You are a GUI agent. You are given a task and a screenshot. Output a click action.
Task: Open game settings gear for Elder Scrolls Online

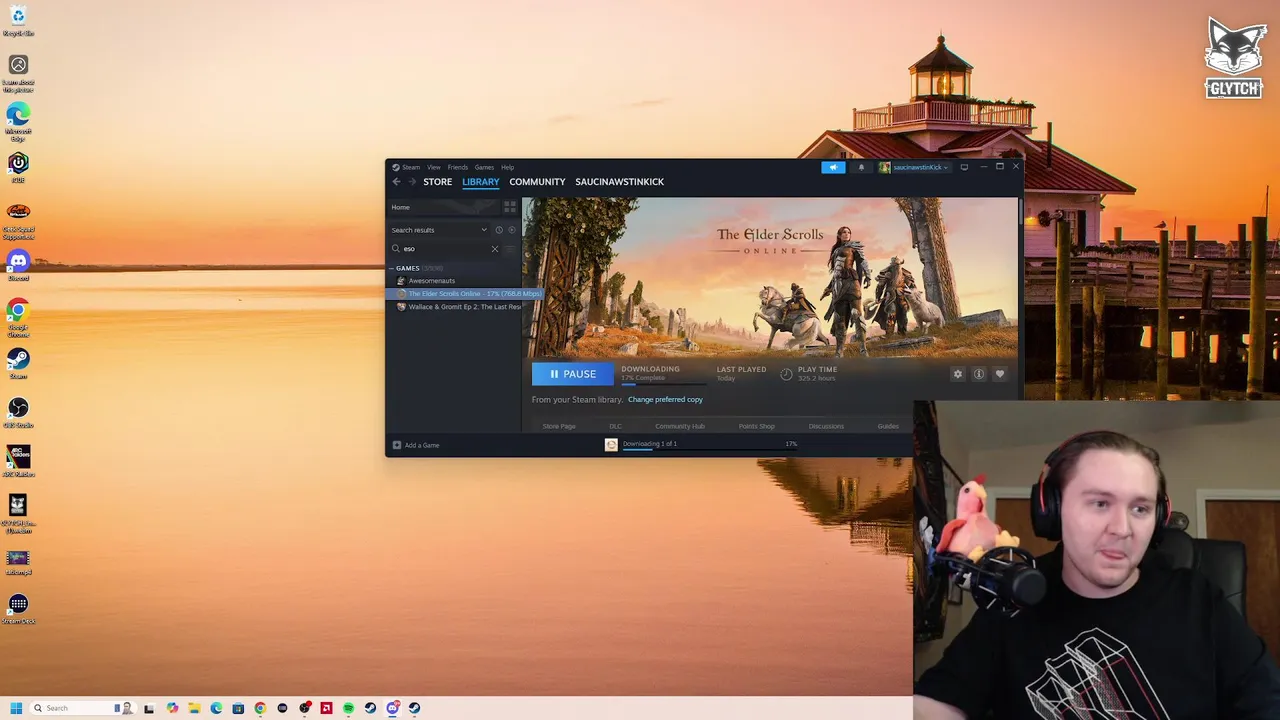(x=958, y=374)
